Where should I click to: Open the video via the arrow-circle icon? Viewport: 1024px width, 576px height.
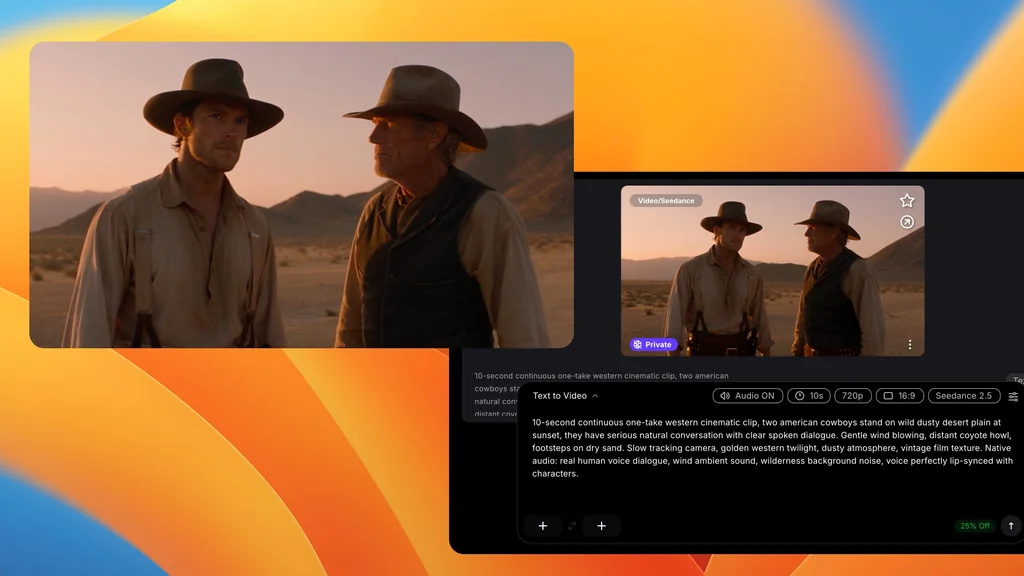[906, 222]
